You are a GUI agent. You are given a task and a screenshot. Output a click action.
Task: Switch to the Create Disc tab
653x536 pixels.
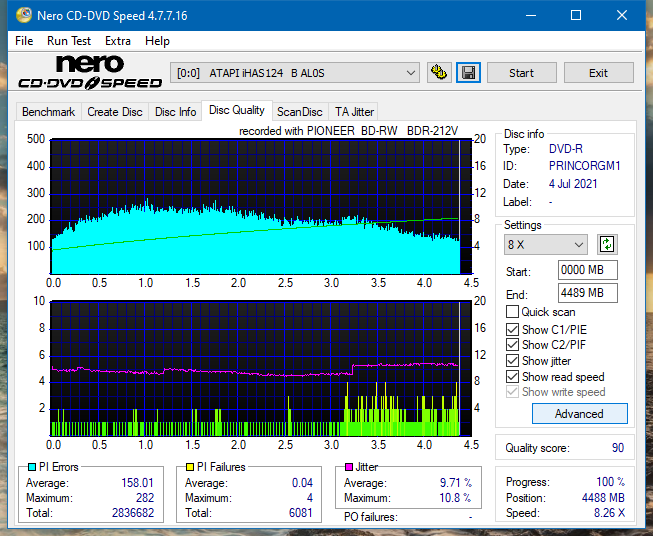tap(115, 112)
